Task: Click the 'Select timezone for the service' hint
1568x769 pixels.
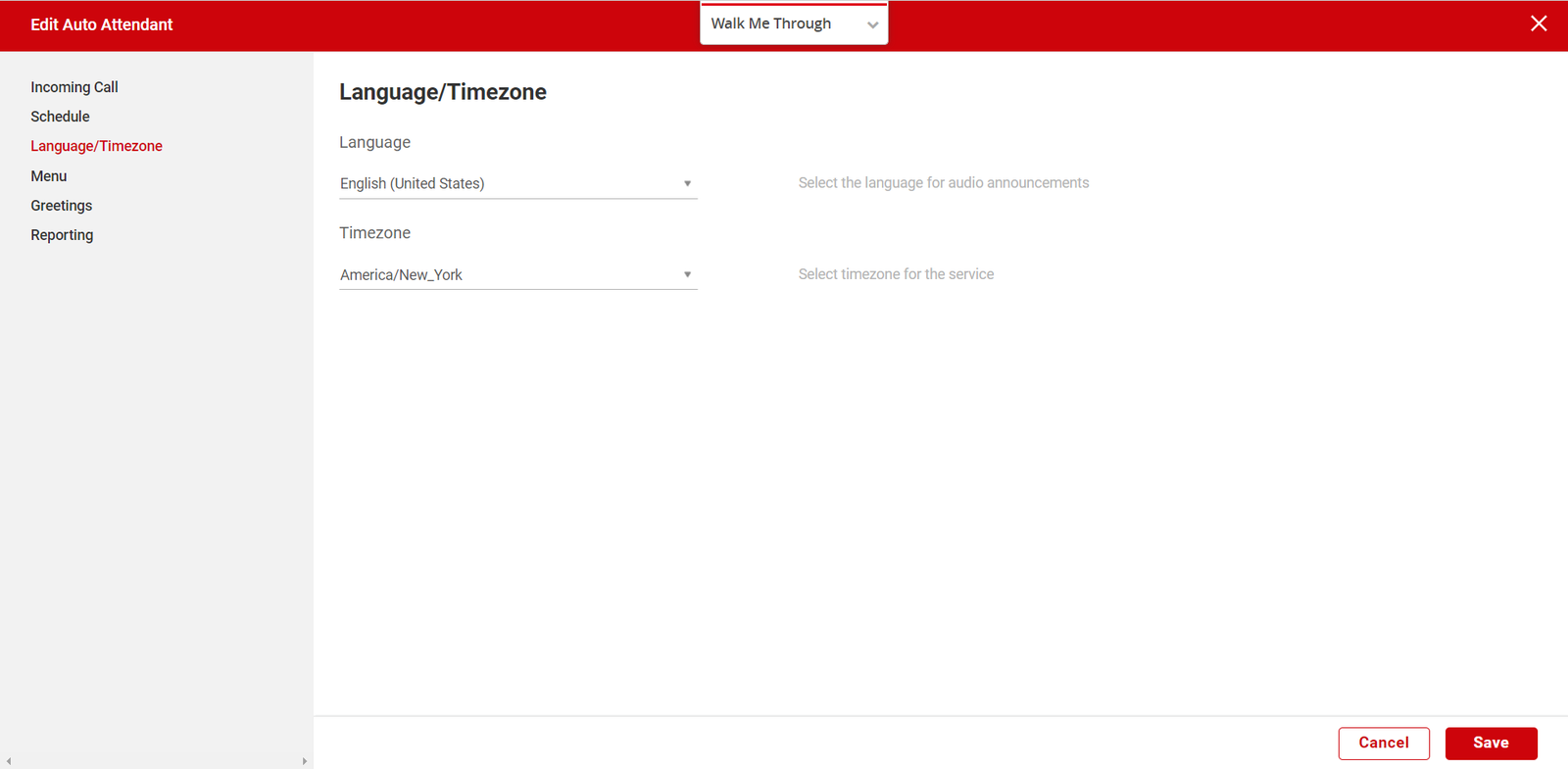Action: [896, 274]
